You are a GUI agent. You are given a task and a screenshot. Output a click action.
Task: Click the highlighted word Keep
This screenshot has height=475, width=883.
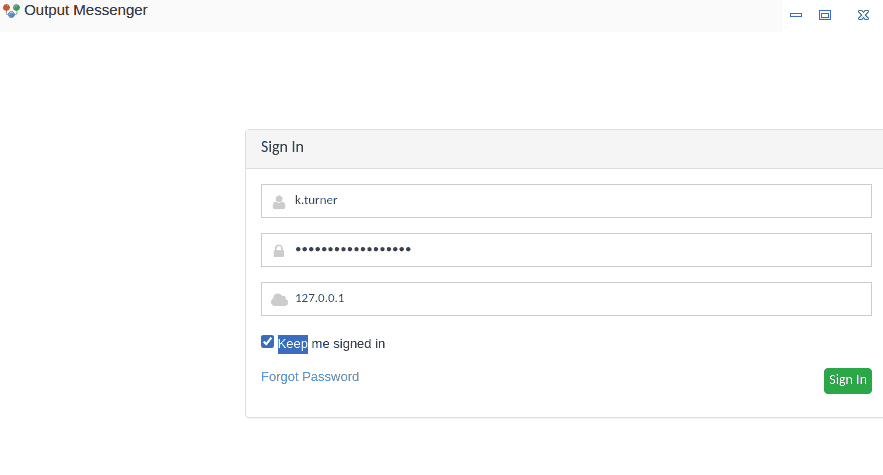coord(293,344)
